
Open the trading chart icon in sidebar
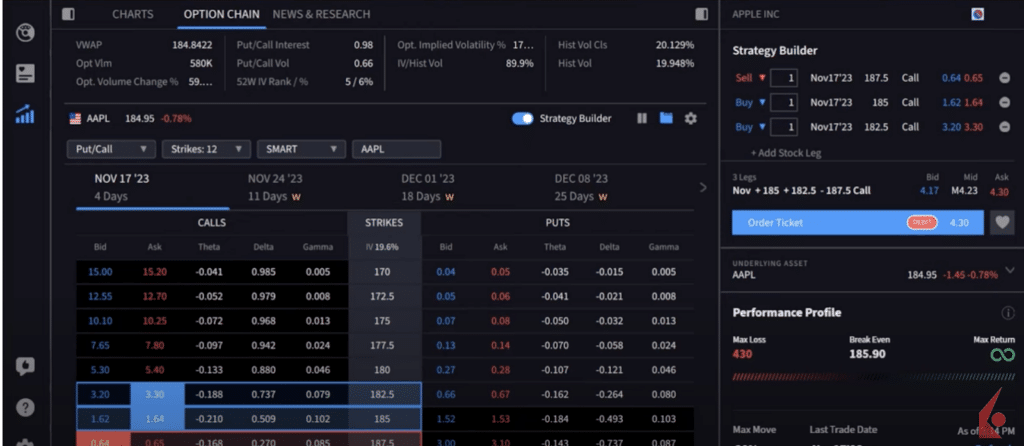[x=25, y=114]
